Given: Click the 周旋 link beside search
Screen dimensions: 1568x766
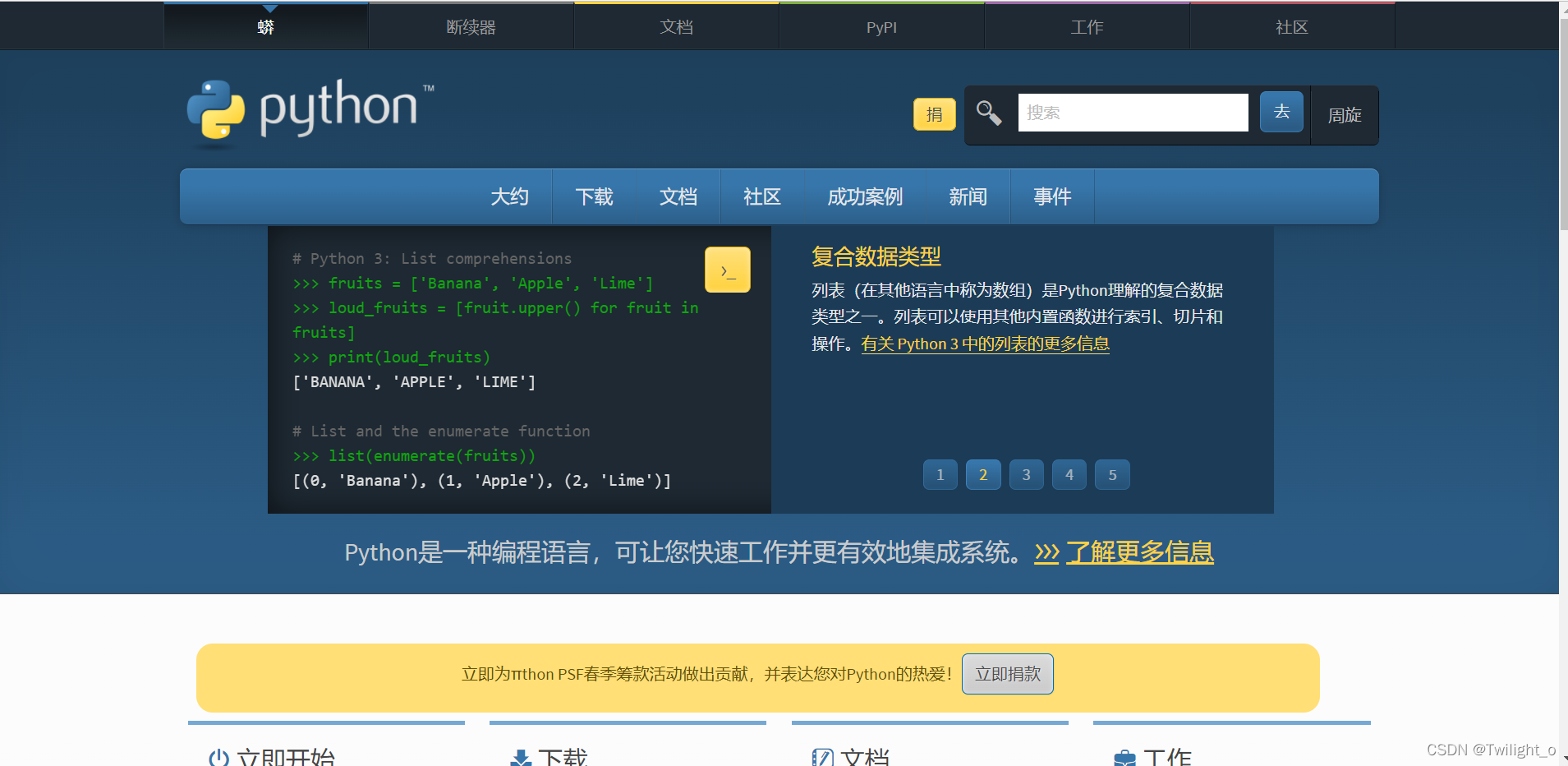Looking at the screenshot, I should pos(1345,115).
